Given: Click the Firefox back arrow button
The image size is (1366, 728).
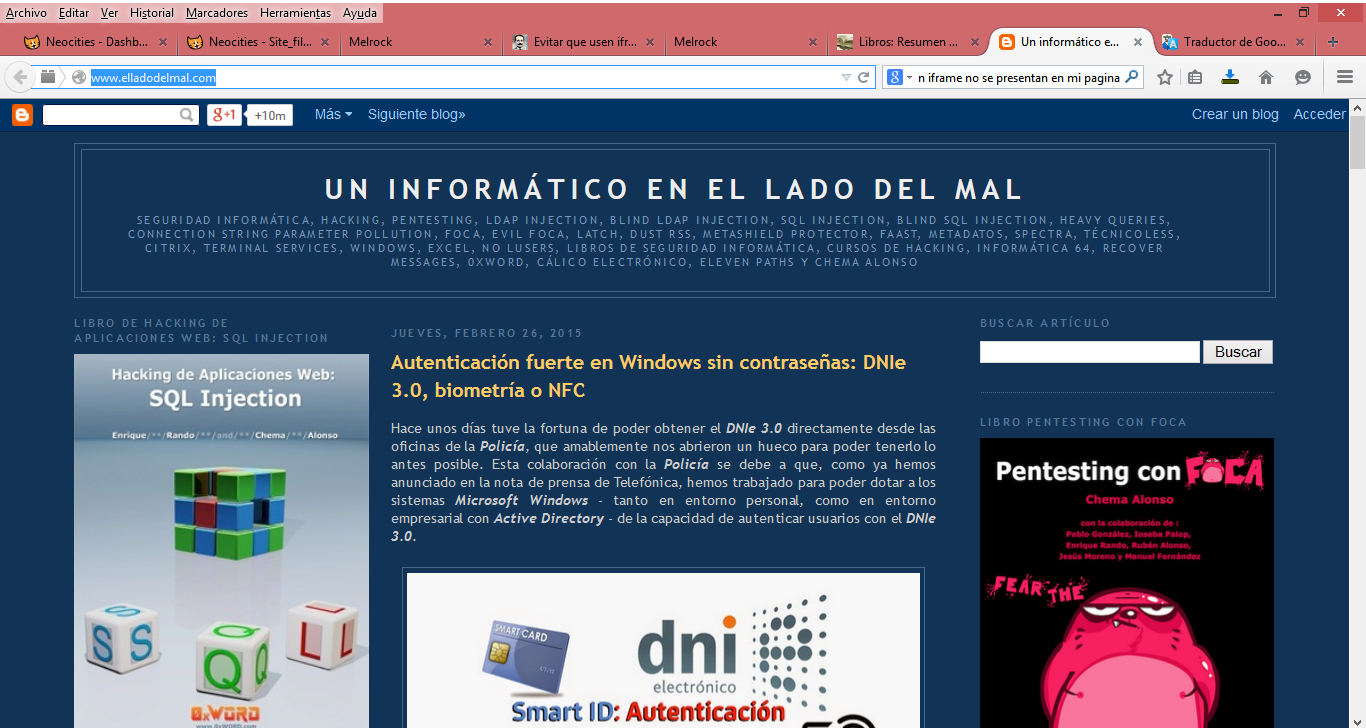Looking at the screenshot, I should (x=20, y=77).
